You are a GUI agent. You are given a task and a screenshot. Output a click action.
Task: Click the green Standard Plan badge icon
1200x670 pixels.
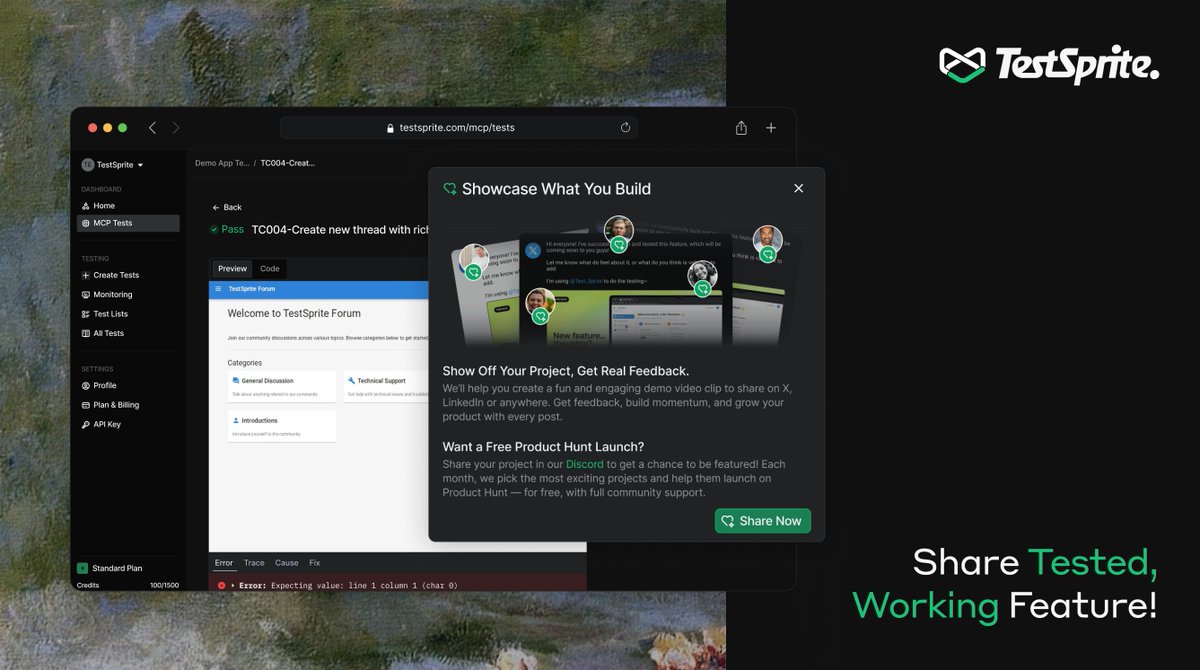(83, 568)
